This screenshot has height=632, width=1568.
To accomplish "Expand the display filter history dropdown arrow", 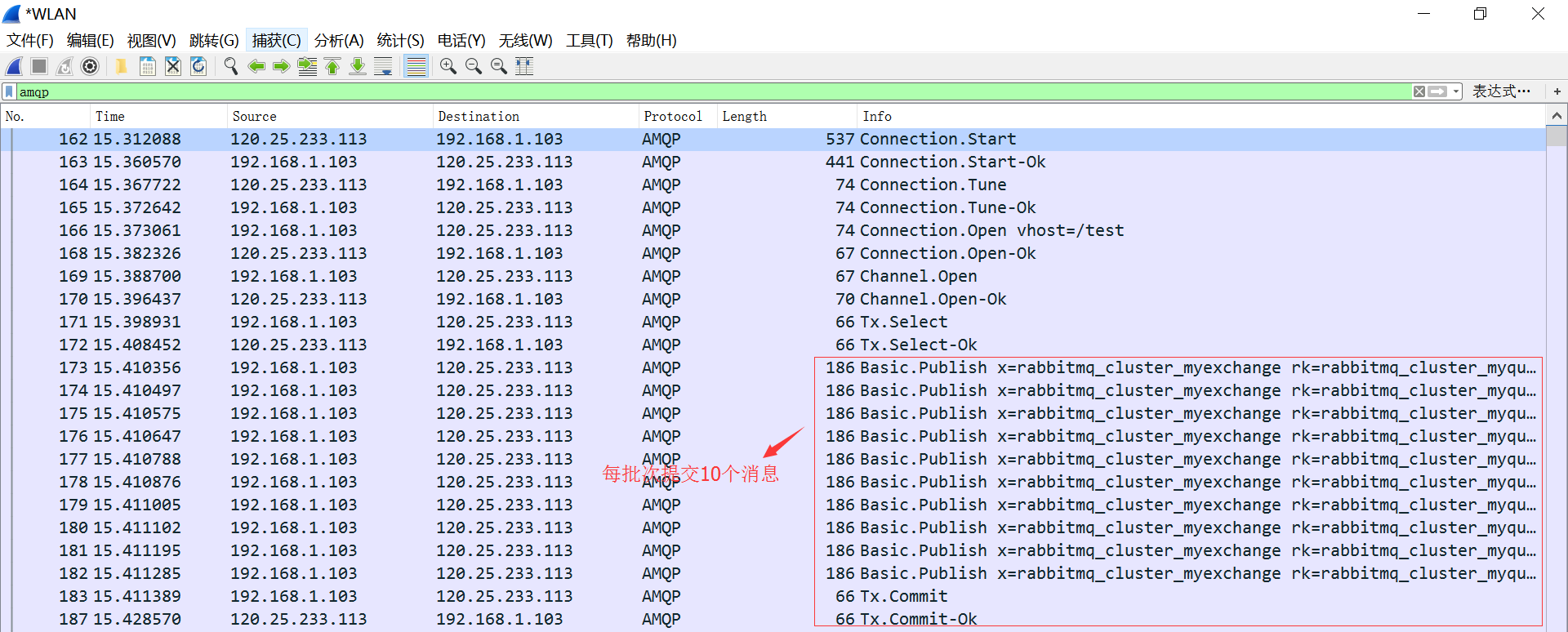I will [x=1456, y=91].
